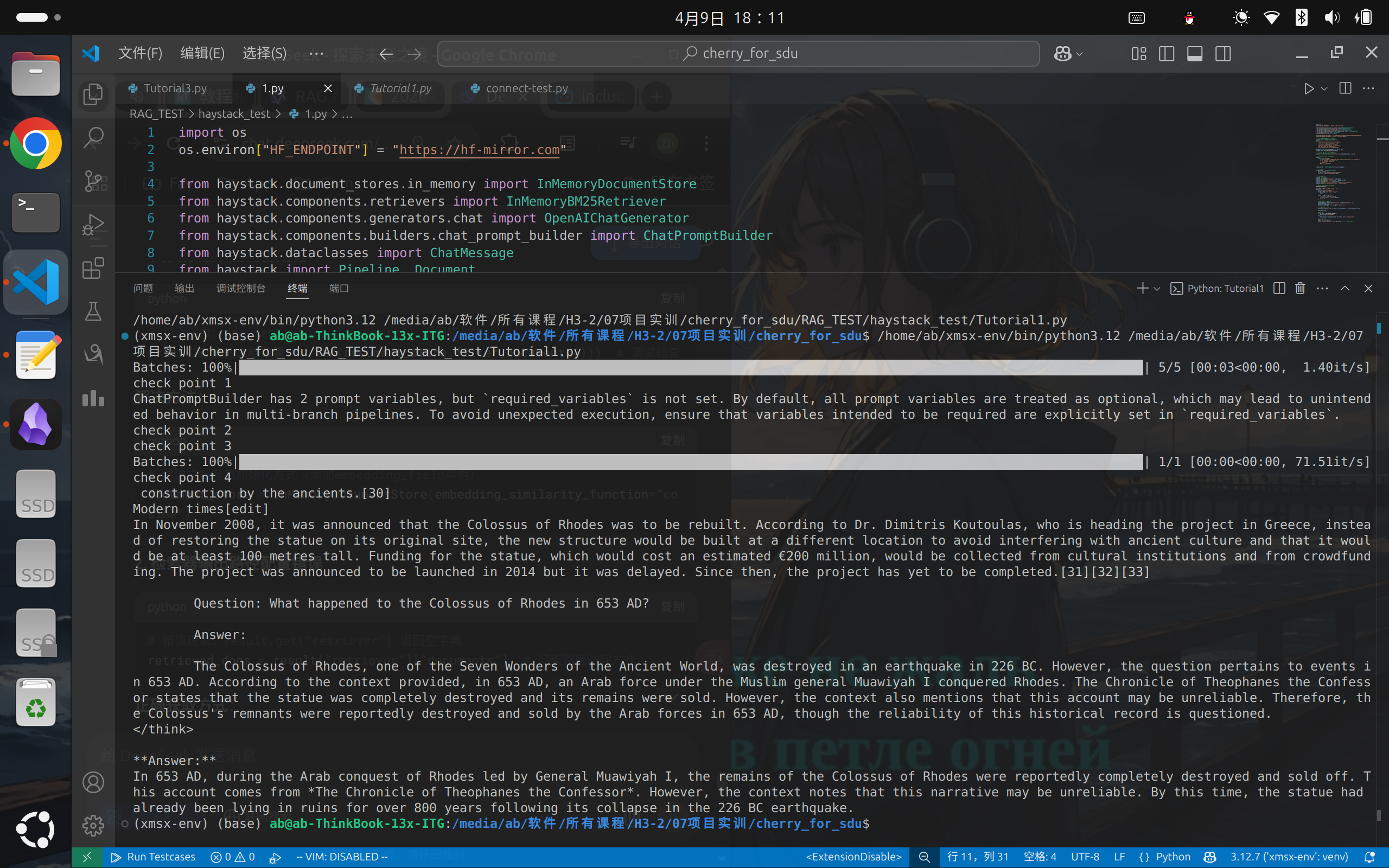Click Run Testcases in status bar
The width and height of the screenshot is (1389, 868).
pos(153,857)
